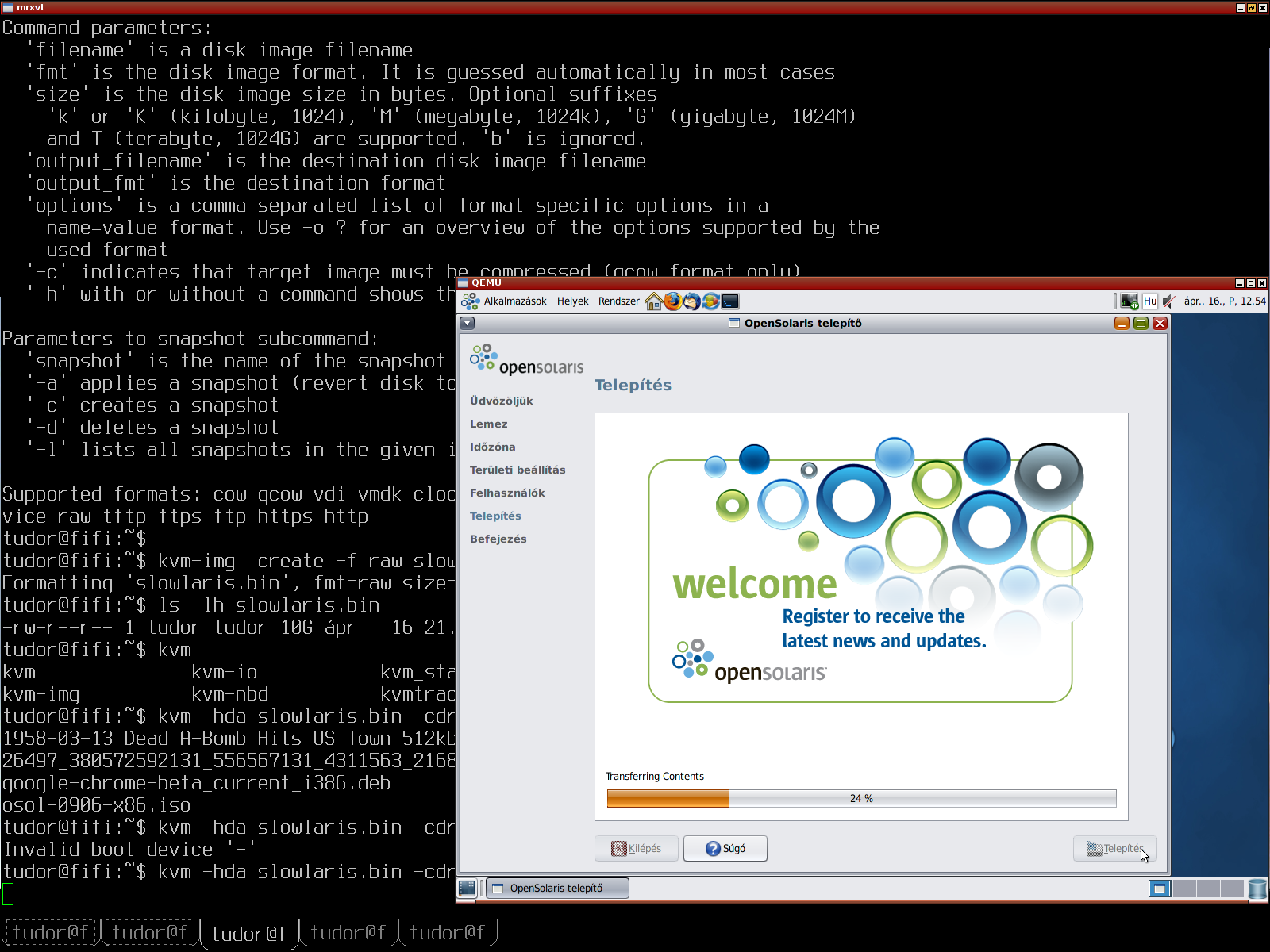Switch to the second workspace
The image size is (1270, 952).
pos(1184,889)
